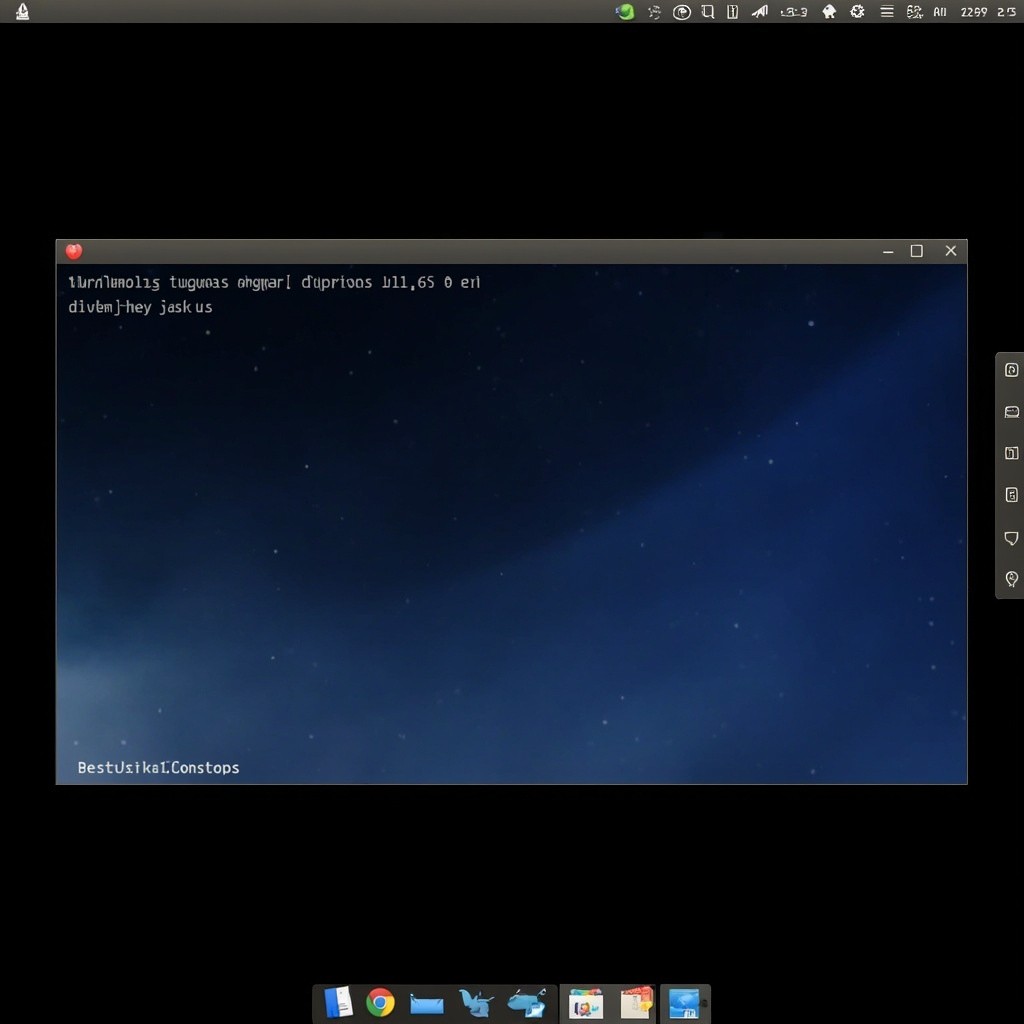Click the top-left corner panel icon

(x=22, y=12)
